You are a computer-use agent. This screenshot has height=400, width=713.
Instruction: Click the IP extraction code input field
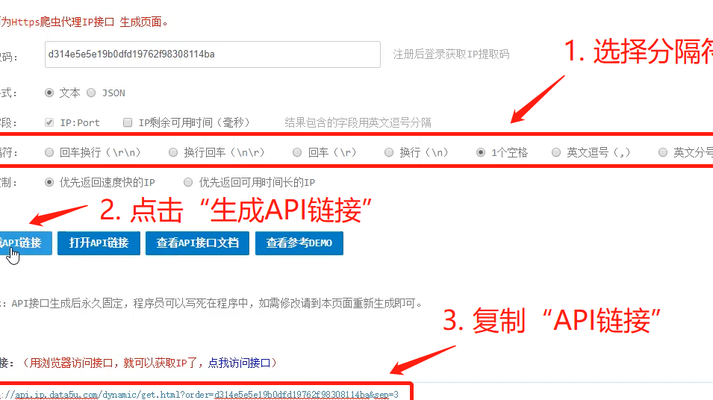(x=212, y=55)
